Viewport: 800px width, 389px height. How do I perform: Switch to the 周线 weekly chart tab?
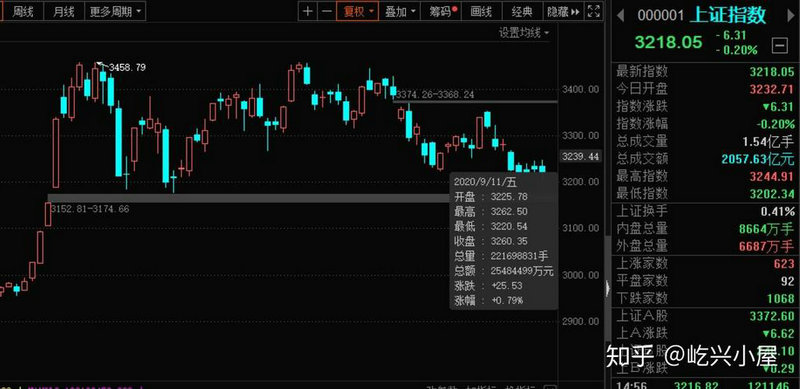click(22, 11)
